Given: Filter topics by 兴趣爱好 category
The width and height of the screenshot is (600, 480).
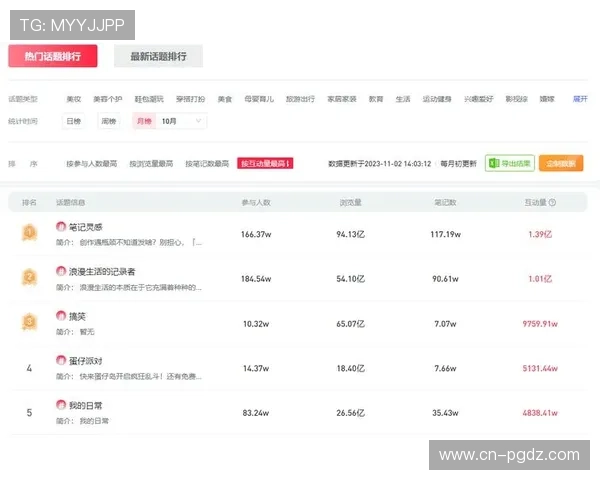Looking at the screenshot, I should pos(478,99).
